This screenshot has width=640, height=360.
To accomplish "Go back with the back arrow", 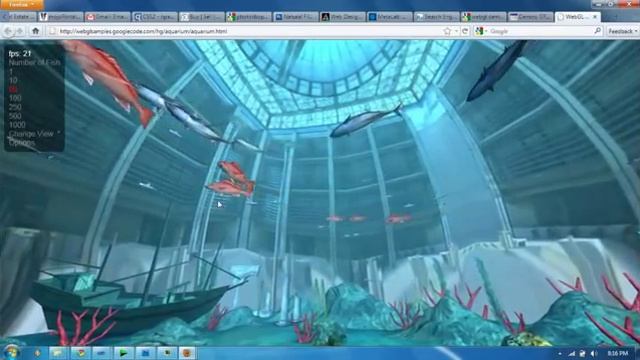I will [x=8, y=31].
